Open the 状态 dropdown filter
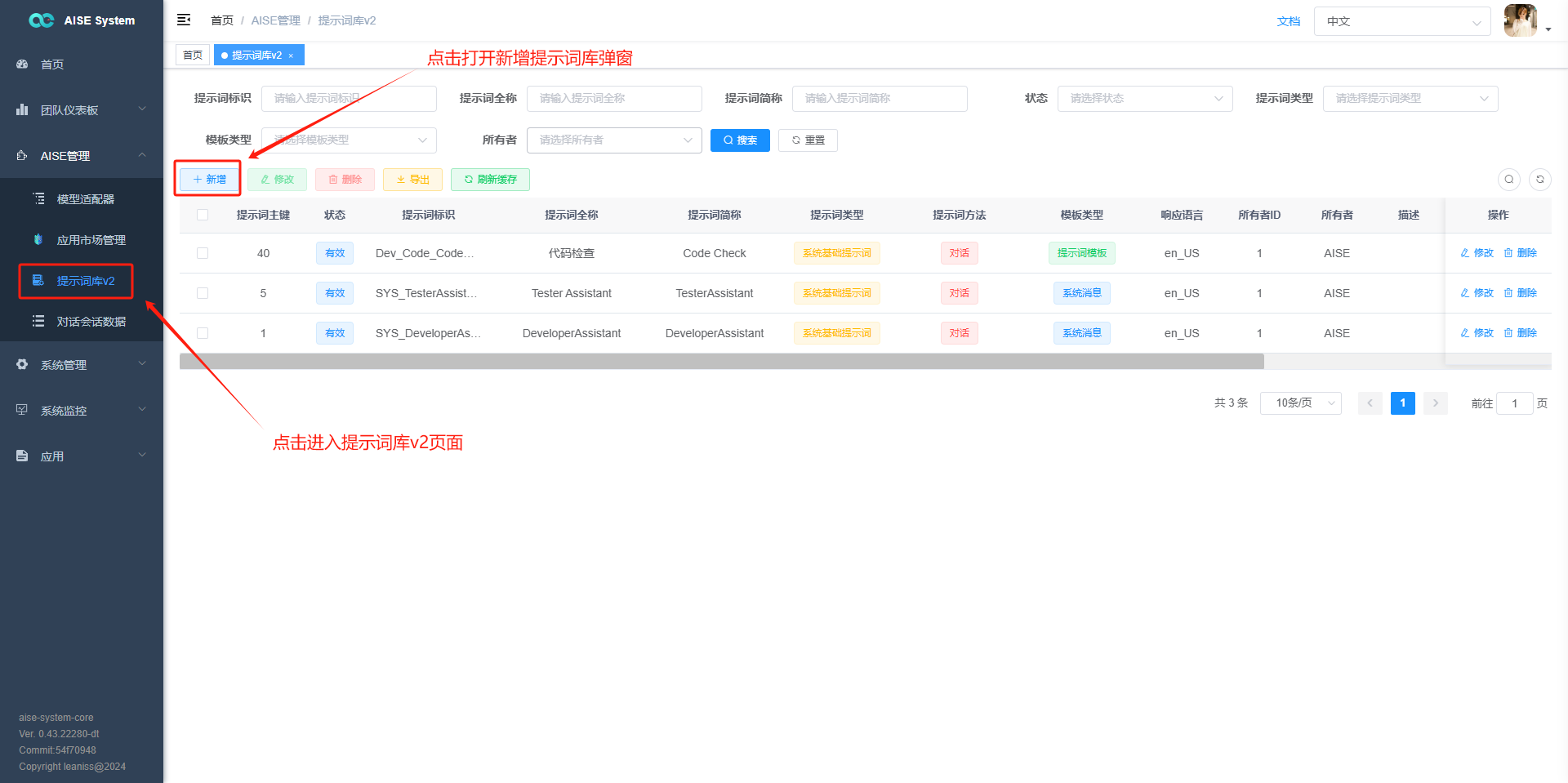The width and height of the screenshot is (1568, 783). 1145,99
